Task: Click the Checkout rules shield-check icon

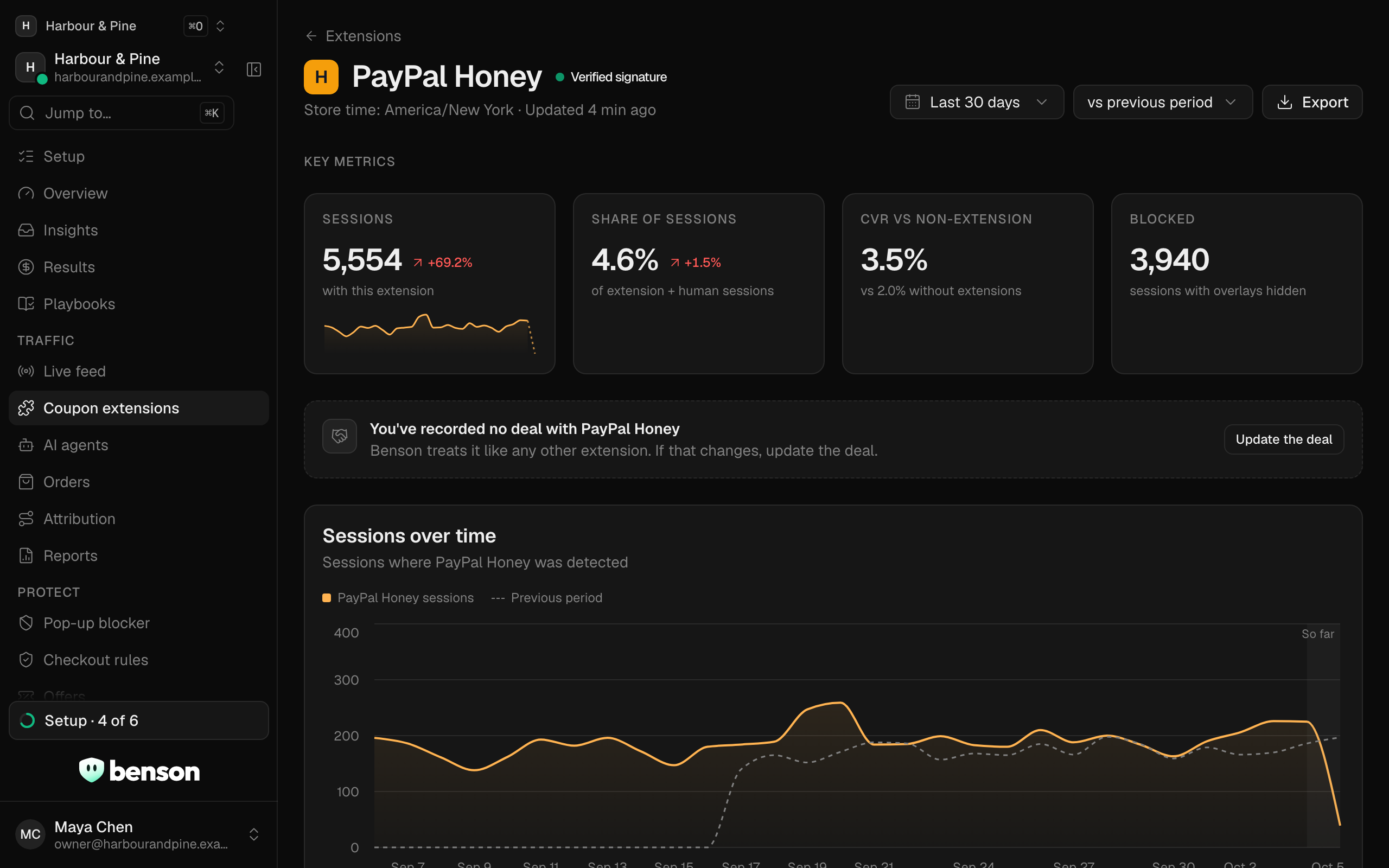Action: pos(26,660)
